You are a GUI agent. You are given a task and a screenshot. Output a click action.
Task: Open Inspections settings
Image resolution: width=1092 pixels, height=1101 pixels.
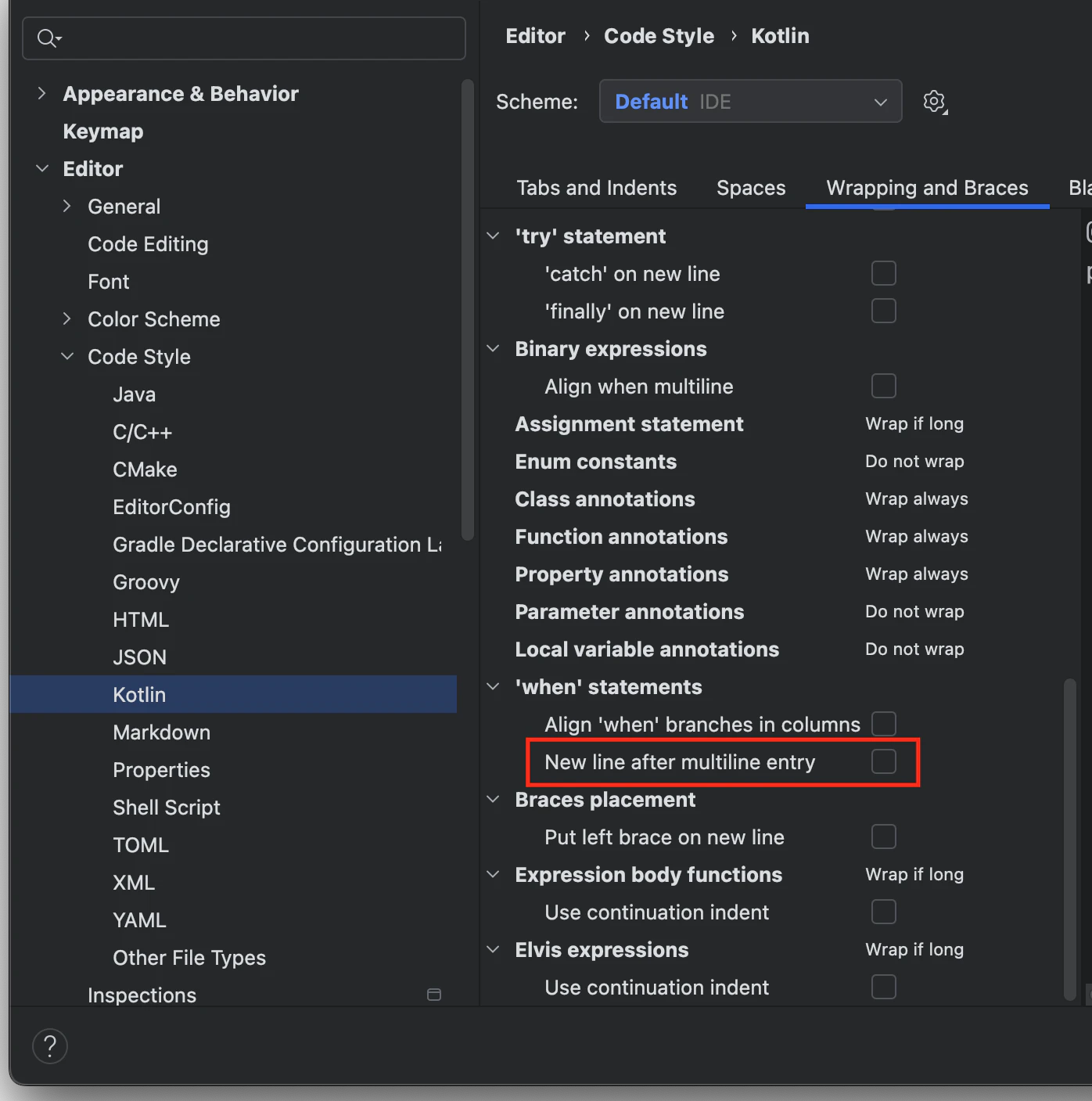coord(142,995)
